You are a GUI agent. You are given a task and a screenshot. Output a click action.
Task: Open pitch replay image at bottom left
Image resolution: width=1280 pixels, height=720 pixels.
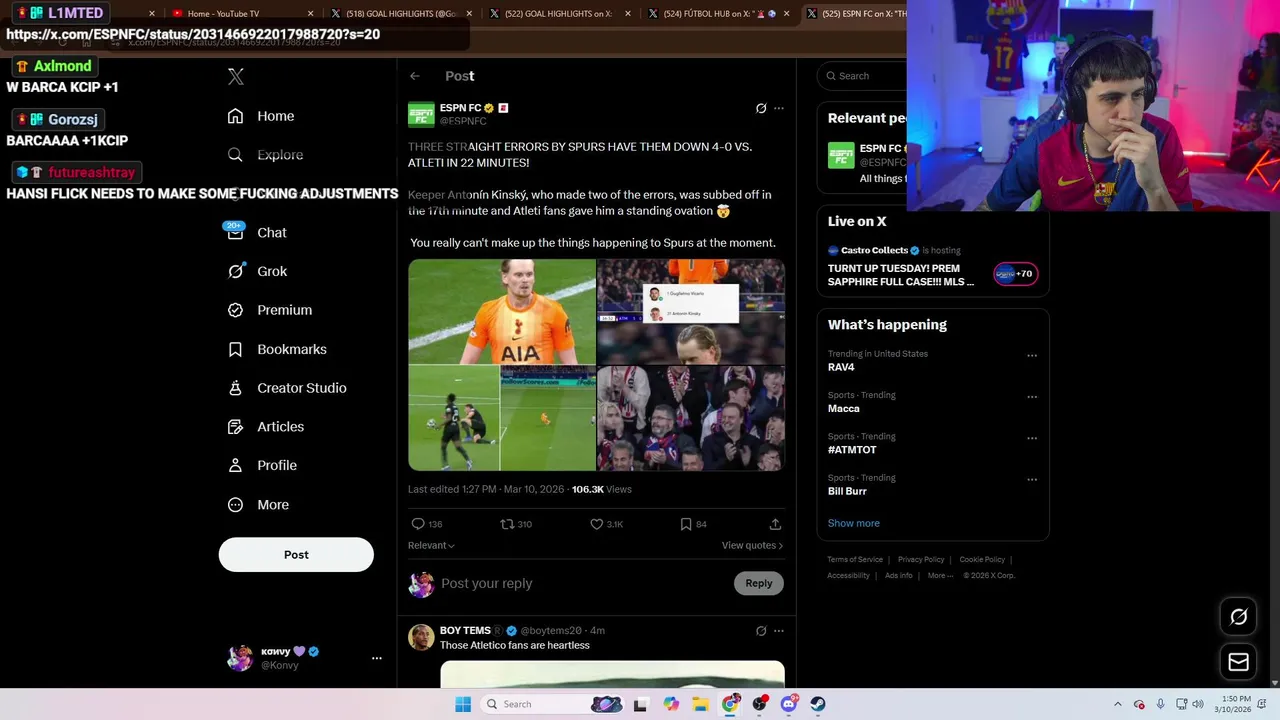point(502,418)
